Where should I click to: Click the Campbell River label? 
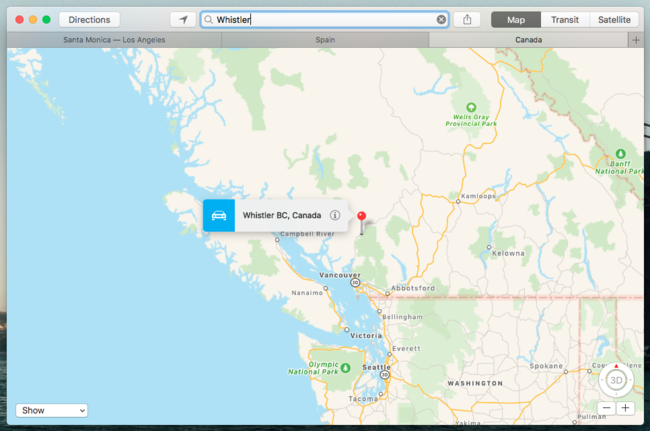[307, 234]
